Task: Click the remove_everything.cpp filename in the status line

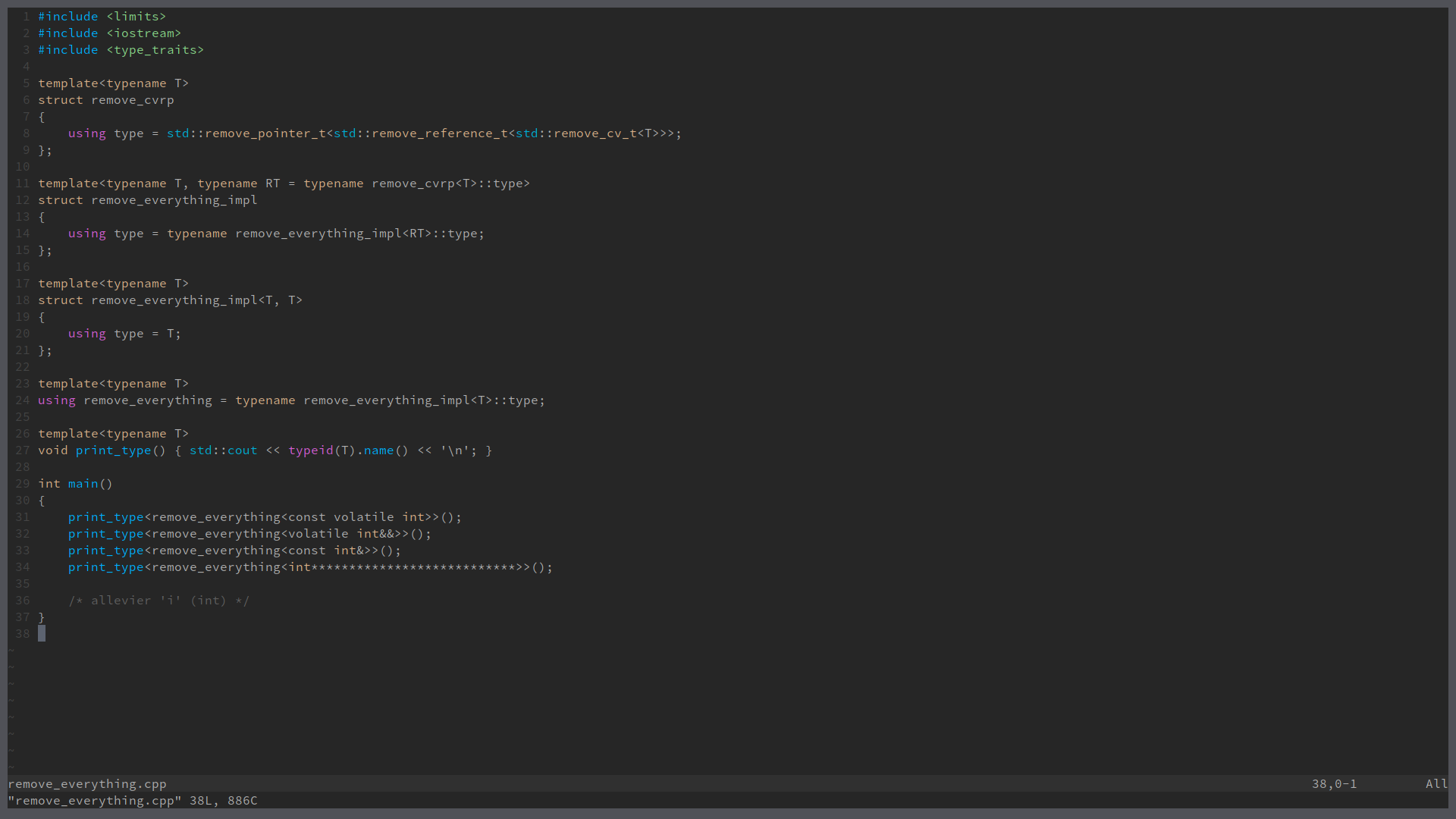Action: point(86,783)
